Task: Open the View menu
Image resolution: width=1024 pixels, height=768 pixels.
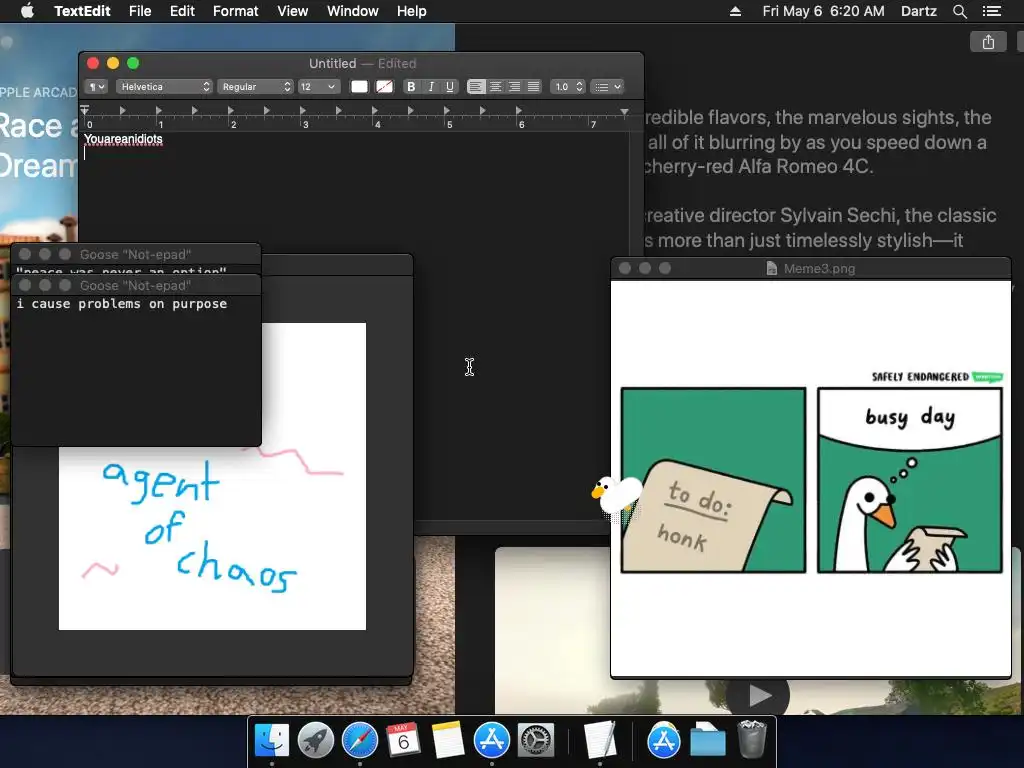Action: point(293,11)
